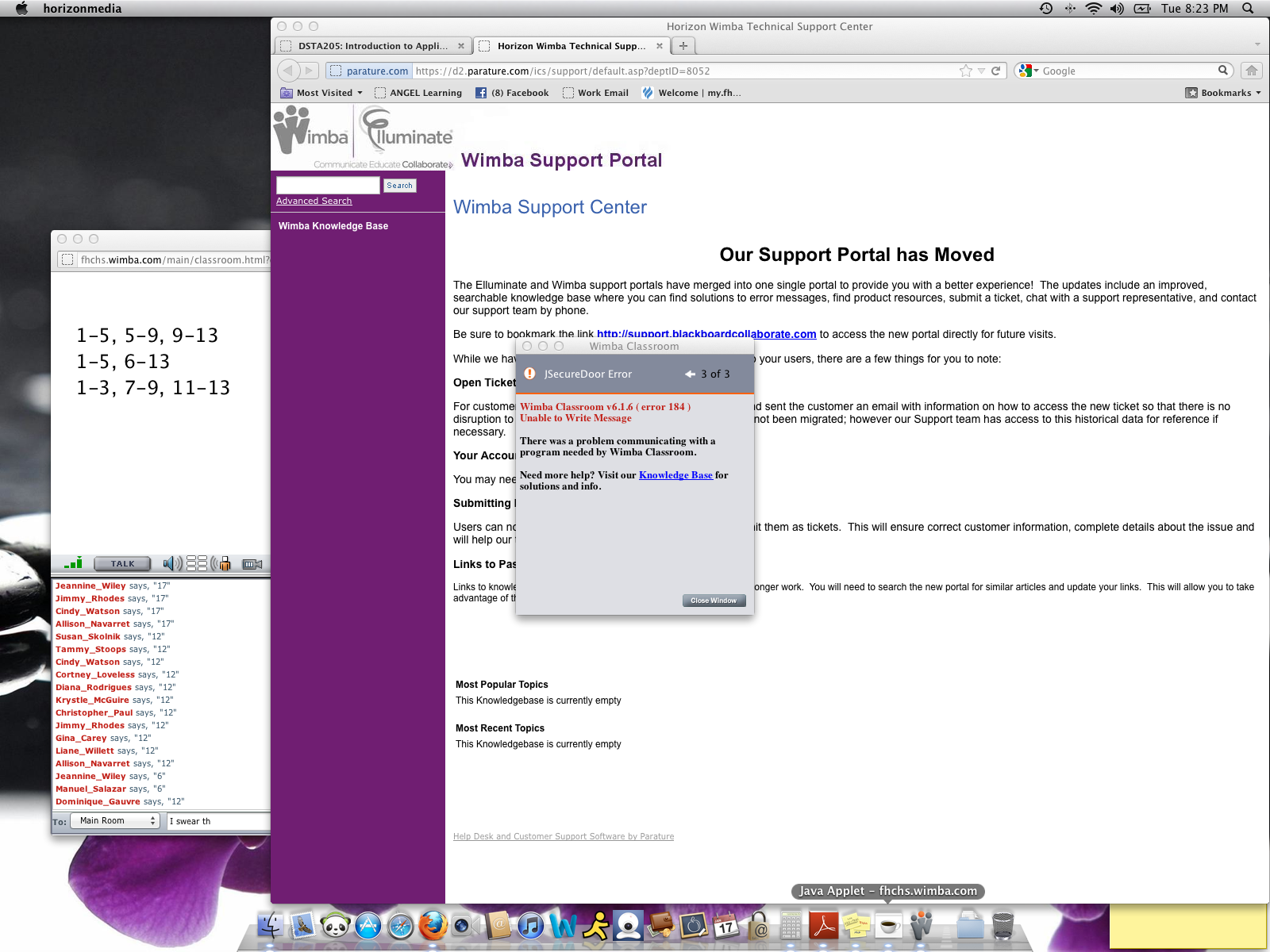The image size is (1270, 952).
Task: Click the chat message field with 'I swear th'
Action: (x=218, y=821)
